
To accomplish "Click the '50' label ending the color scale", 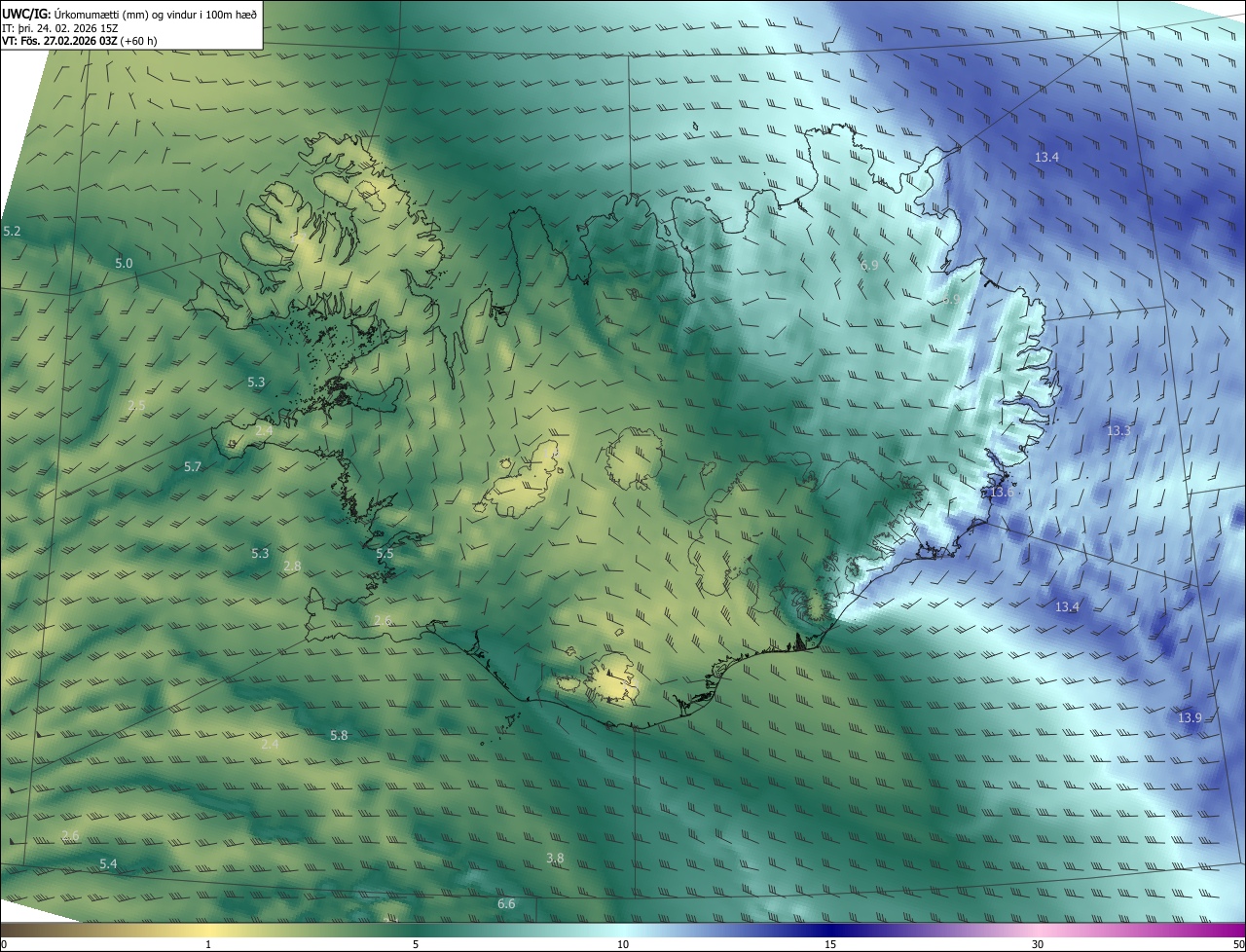I will coord(1238,944).
